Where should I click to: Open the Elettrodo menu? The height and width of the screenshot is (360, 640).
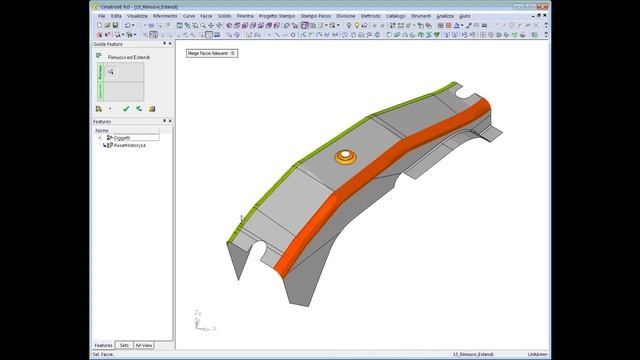[x=371, y=16]
